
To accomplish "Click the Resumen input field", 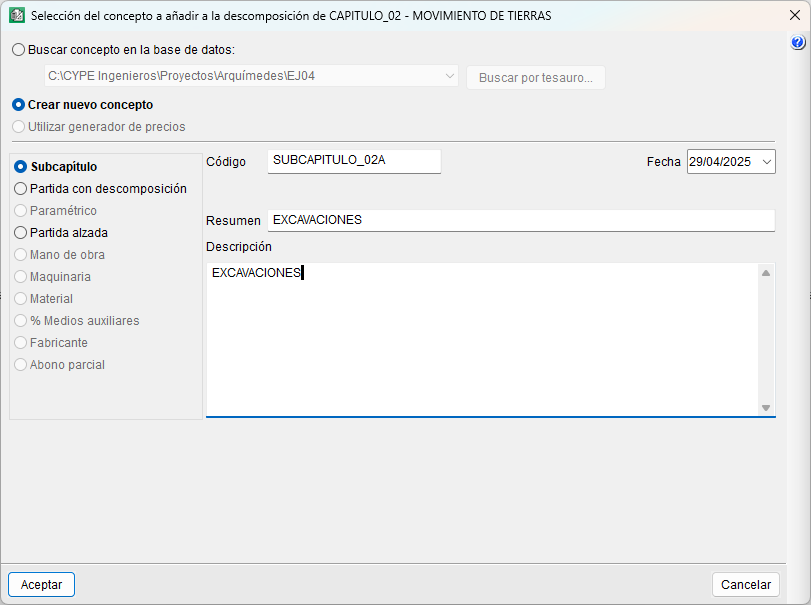I will click(521, 220).
